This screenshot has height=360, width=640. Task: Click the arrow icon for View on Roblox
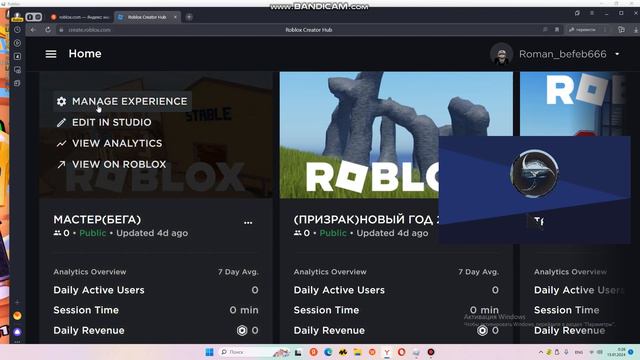61,164
